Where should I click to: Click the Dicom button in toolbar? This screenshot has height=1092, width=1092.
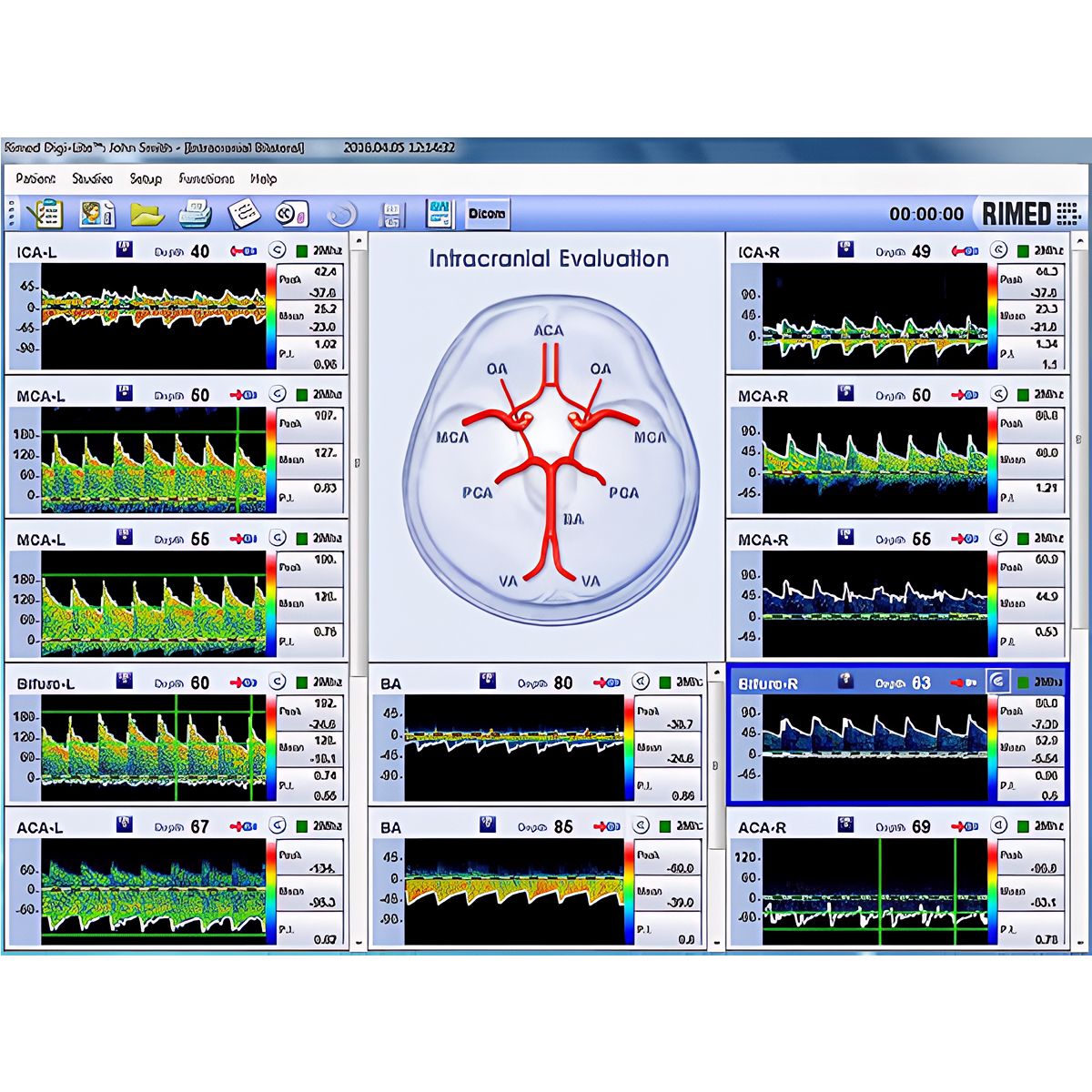(487, 215)
